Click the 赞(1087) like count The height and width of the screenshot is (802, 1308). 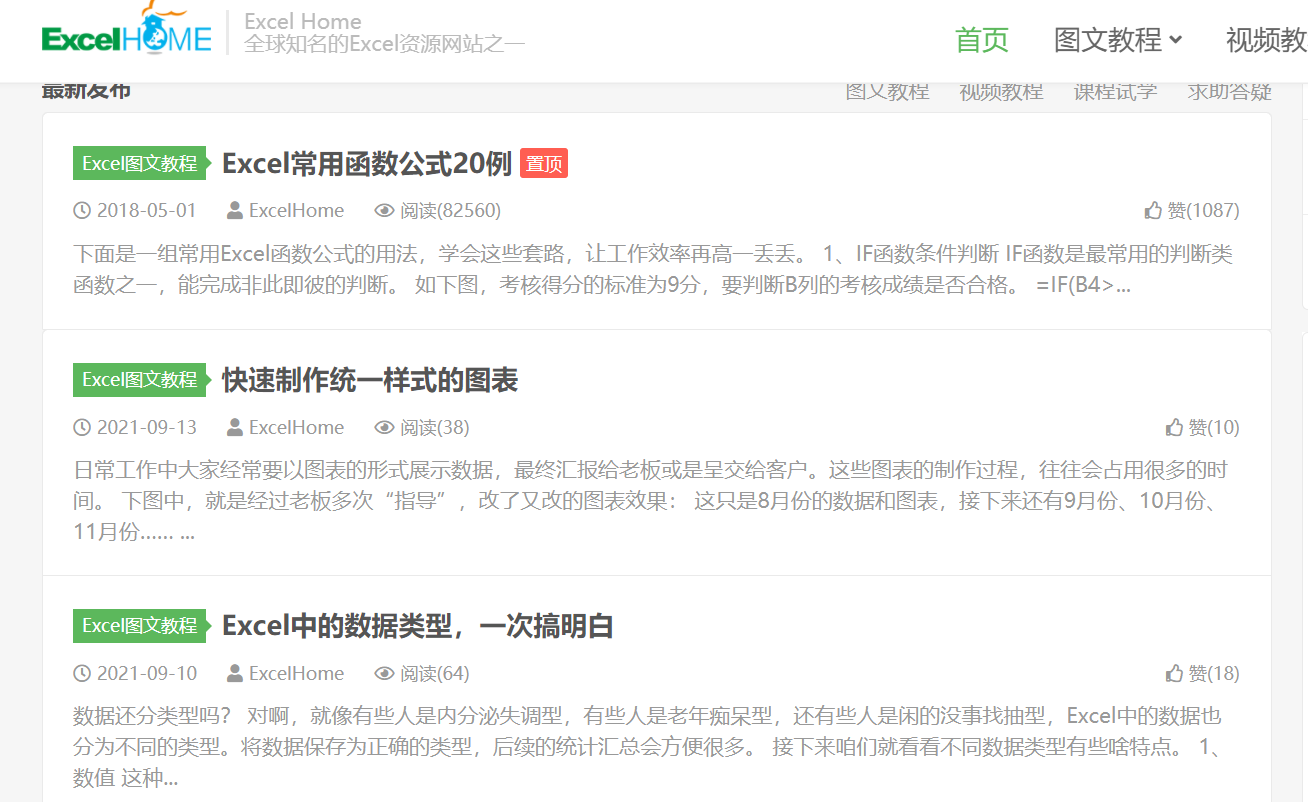click(1203, 211)
